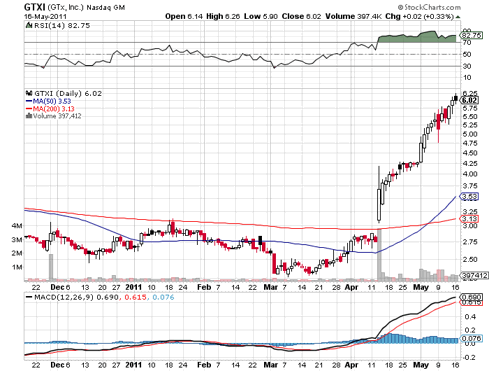Click the 397412 volume tag on the right axis

(x=474, y=275)
